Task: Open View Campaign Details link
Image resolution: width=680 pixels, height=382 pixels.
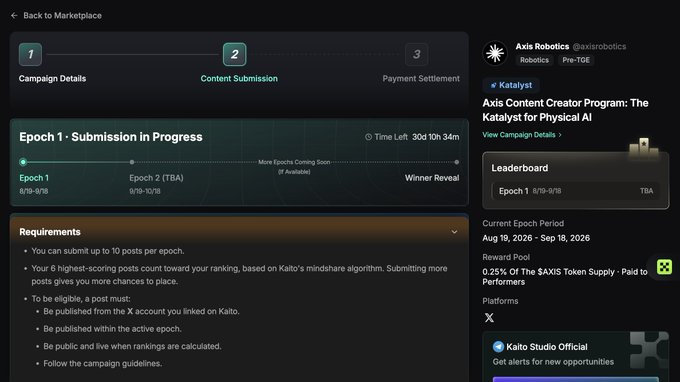Action: (x=519, y=135)
